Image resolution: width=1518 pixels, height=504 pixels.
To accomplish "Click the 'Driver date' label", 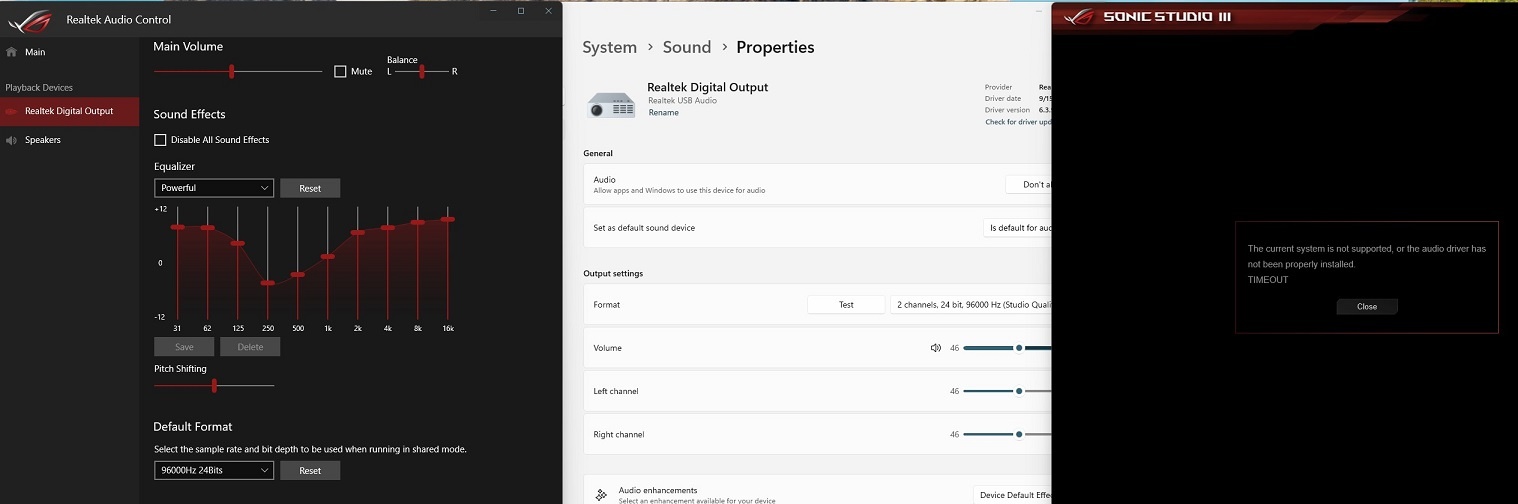I will click(x=1004, y=99).
